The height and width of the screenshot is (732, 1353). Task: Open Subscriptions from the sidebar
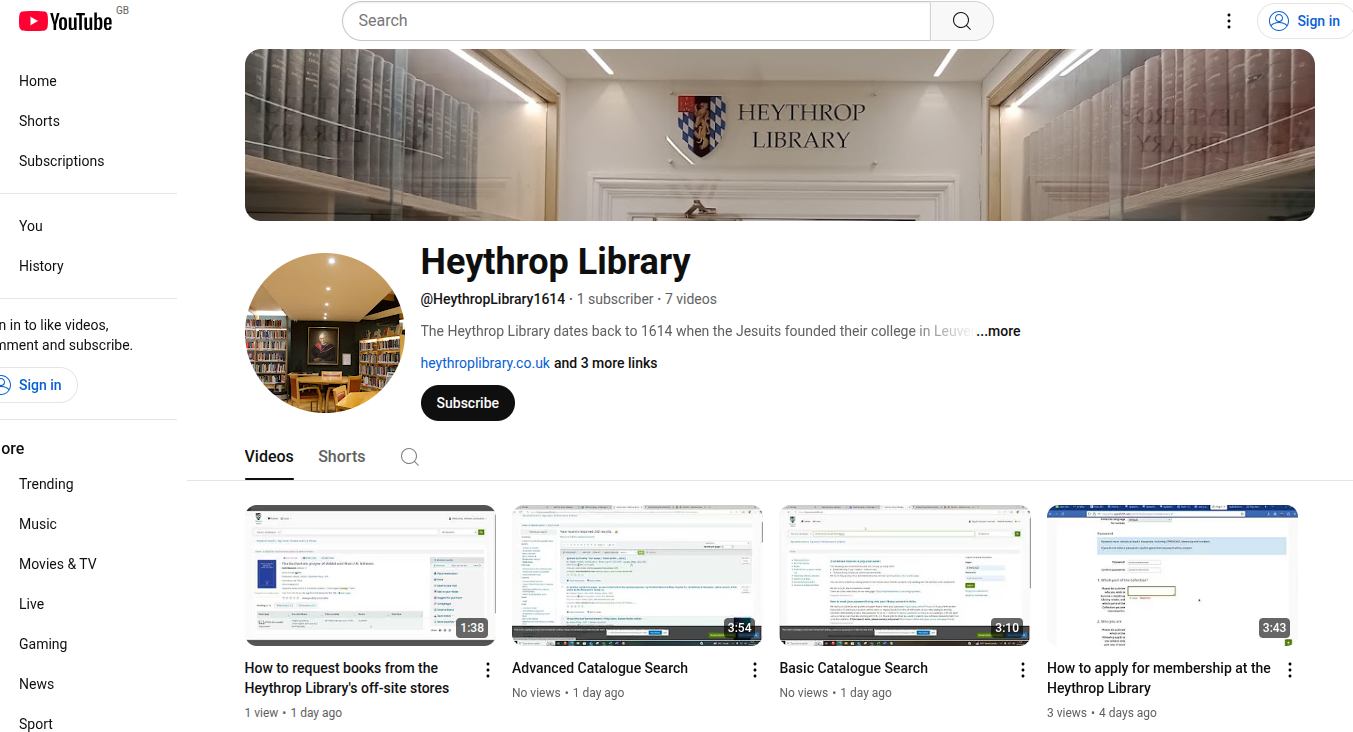[x=61, y=160]
